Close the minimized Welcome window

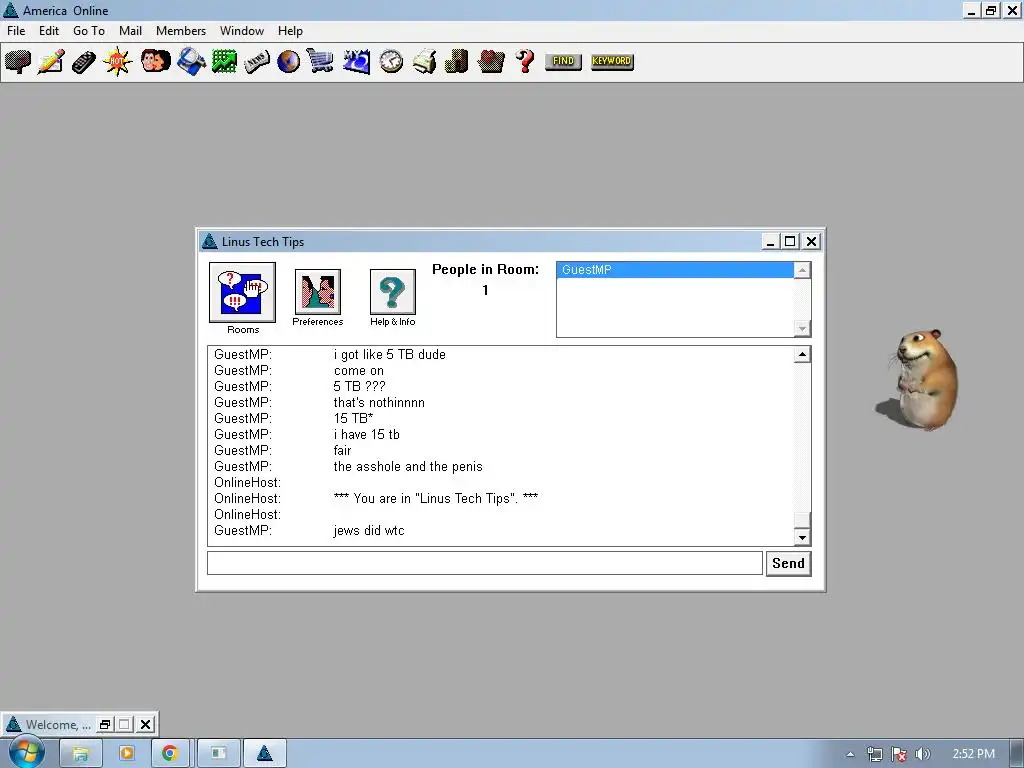pos(146,724)
